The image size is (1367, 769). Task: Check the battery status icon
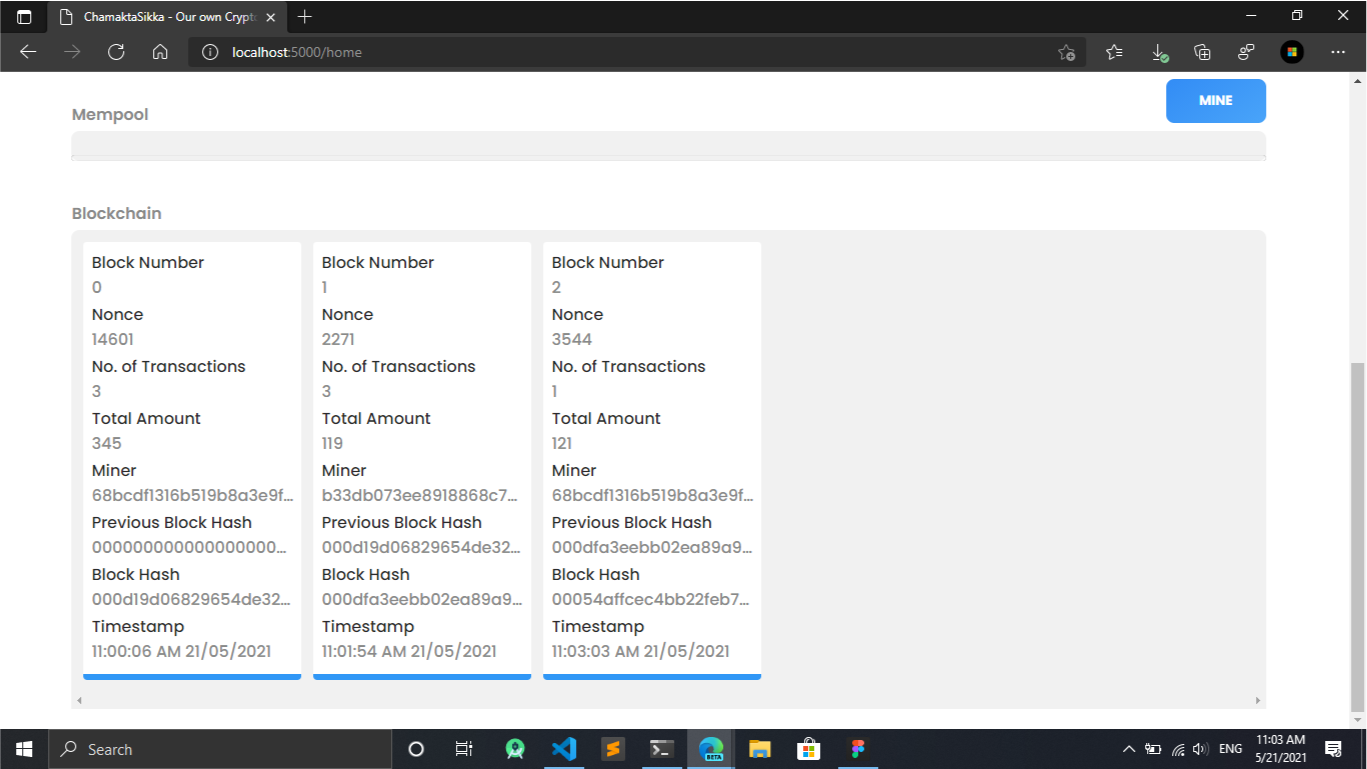click(1153, 749)
